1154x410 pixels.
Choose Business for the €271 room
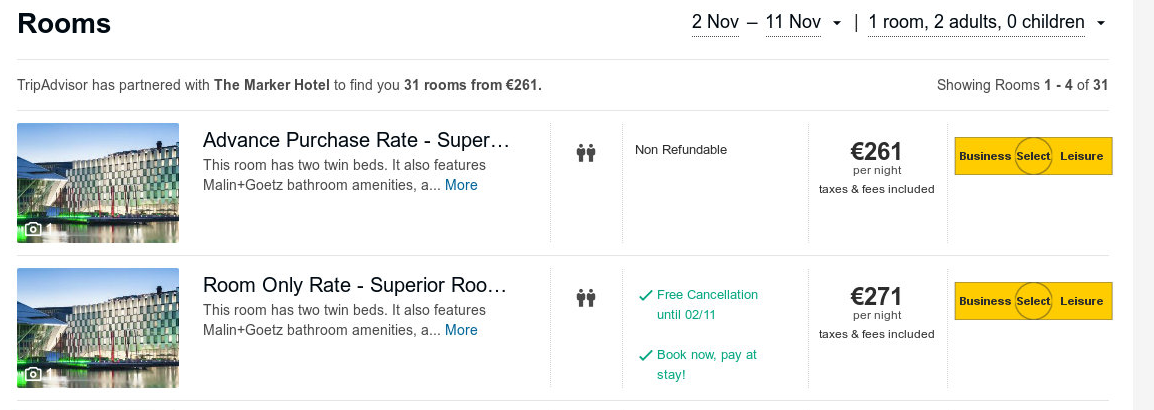985,301
